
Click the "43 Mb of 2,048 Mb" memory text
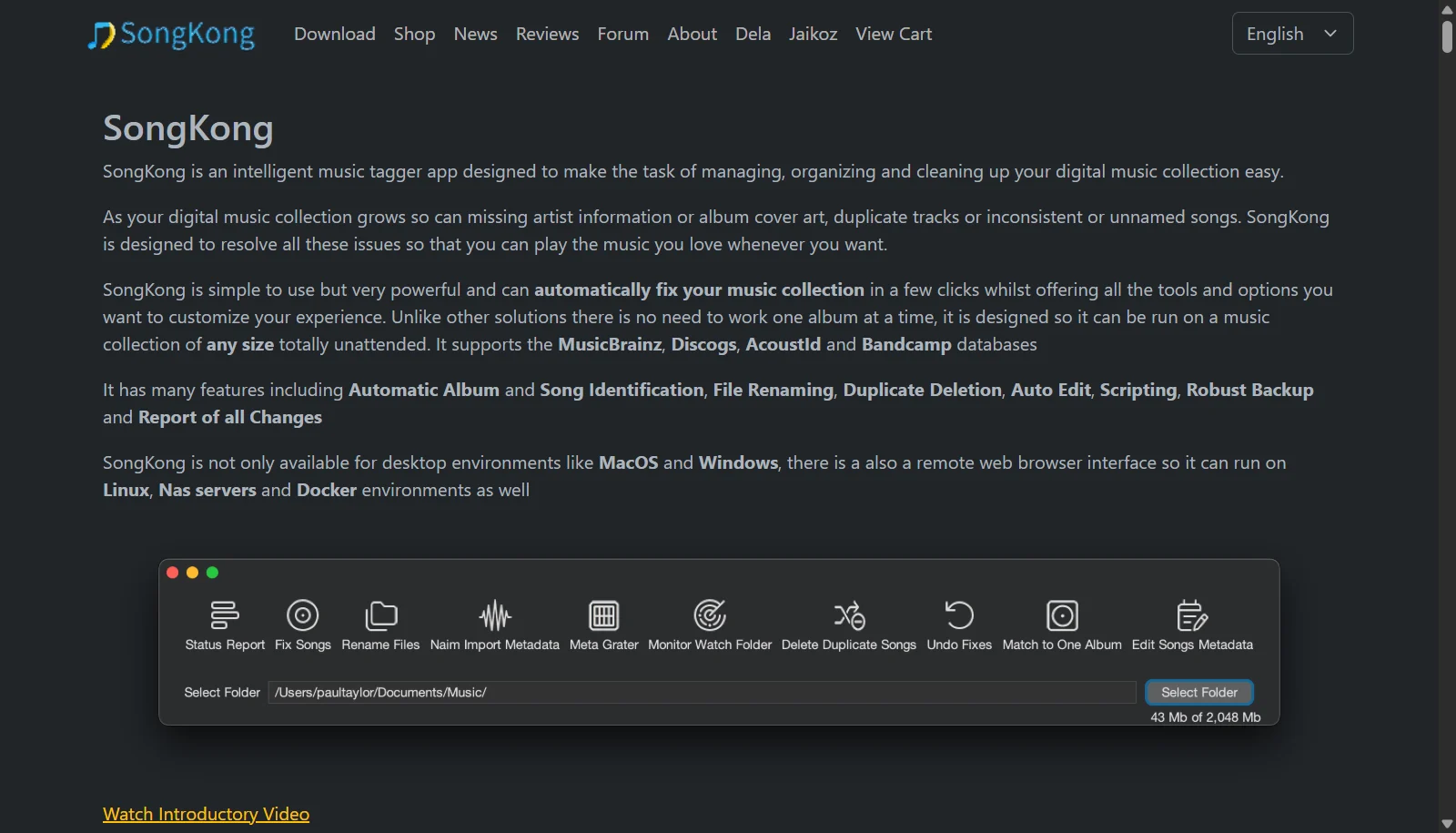(1205, 717)
